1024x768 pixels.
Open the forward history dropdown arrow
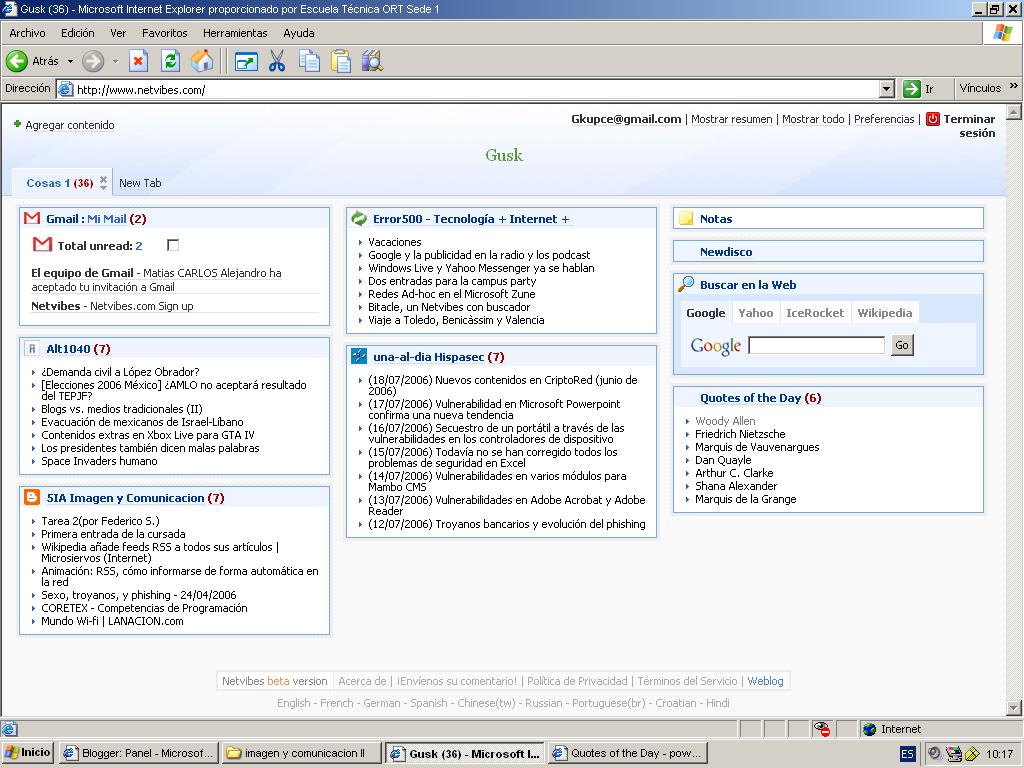[115, 61]
